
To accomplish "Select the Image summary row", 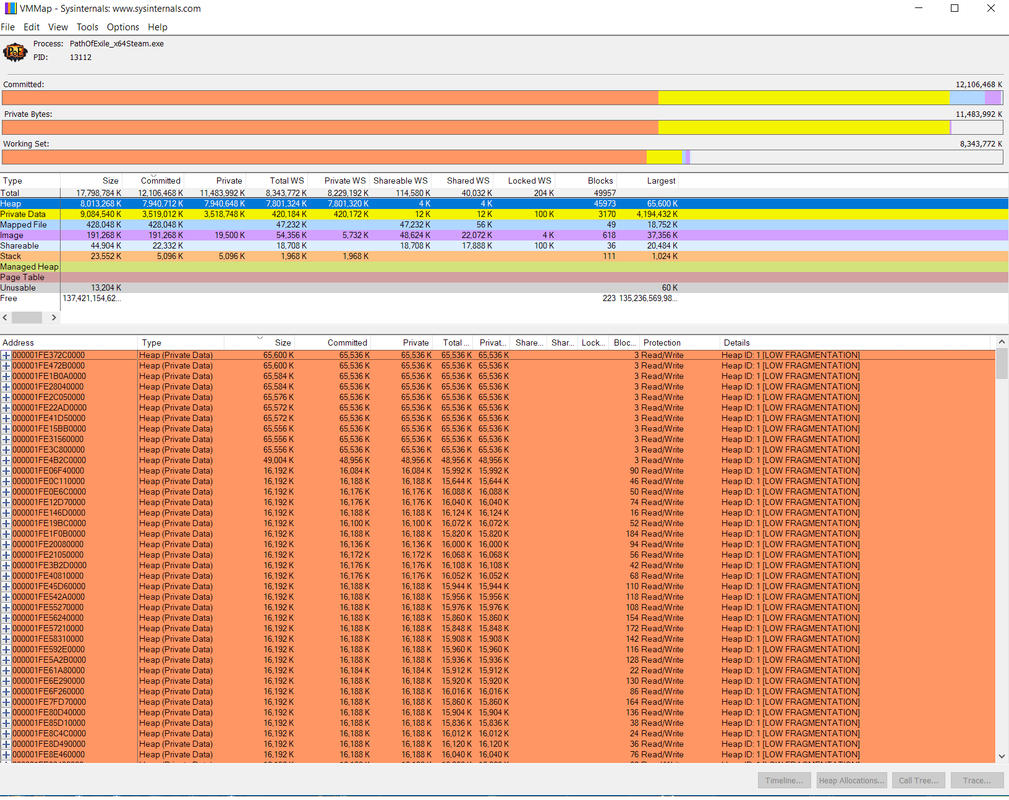I will pos(504,235).
